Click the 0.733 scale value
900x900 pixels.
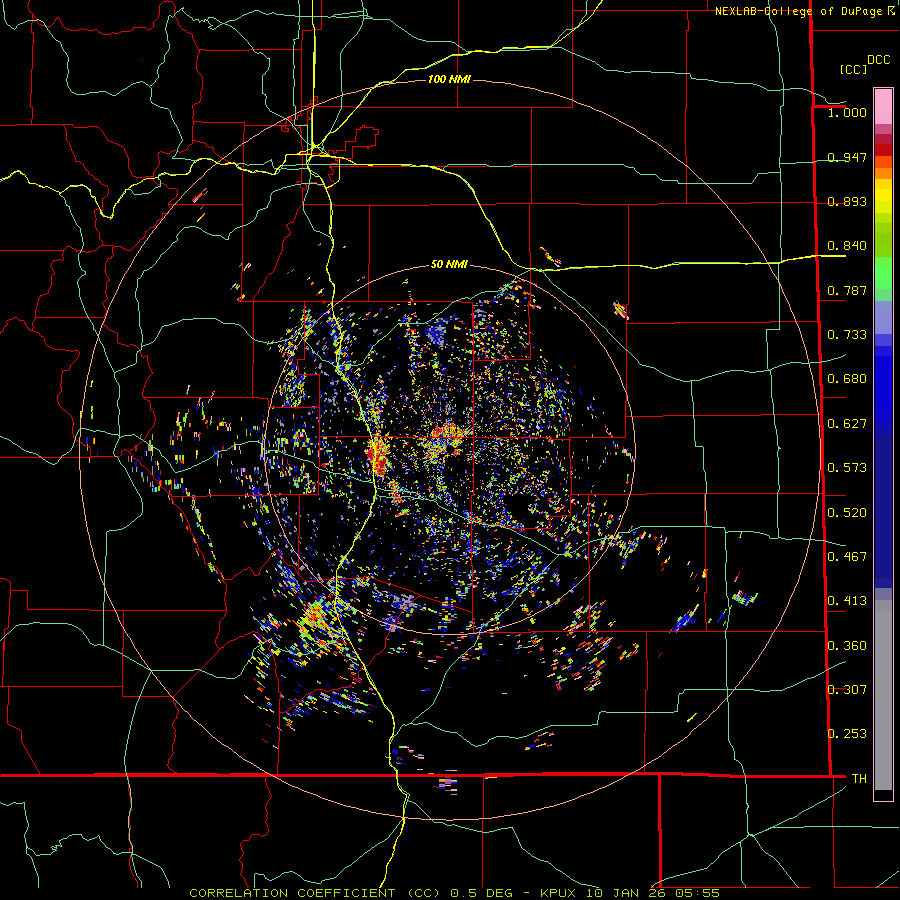click(x=847, y=335)
